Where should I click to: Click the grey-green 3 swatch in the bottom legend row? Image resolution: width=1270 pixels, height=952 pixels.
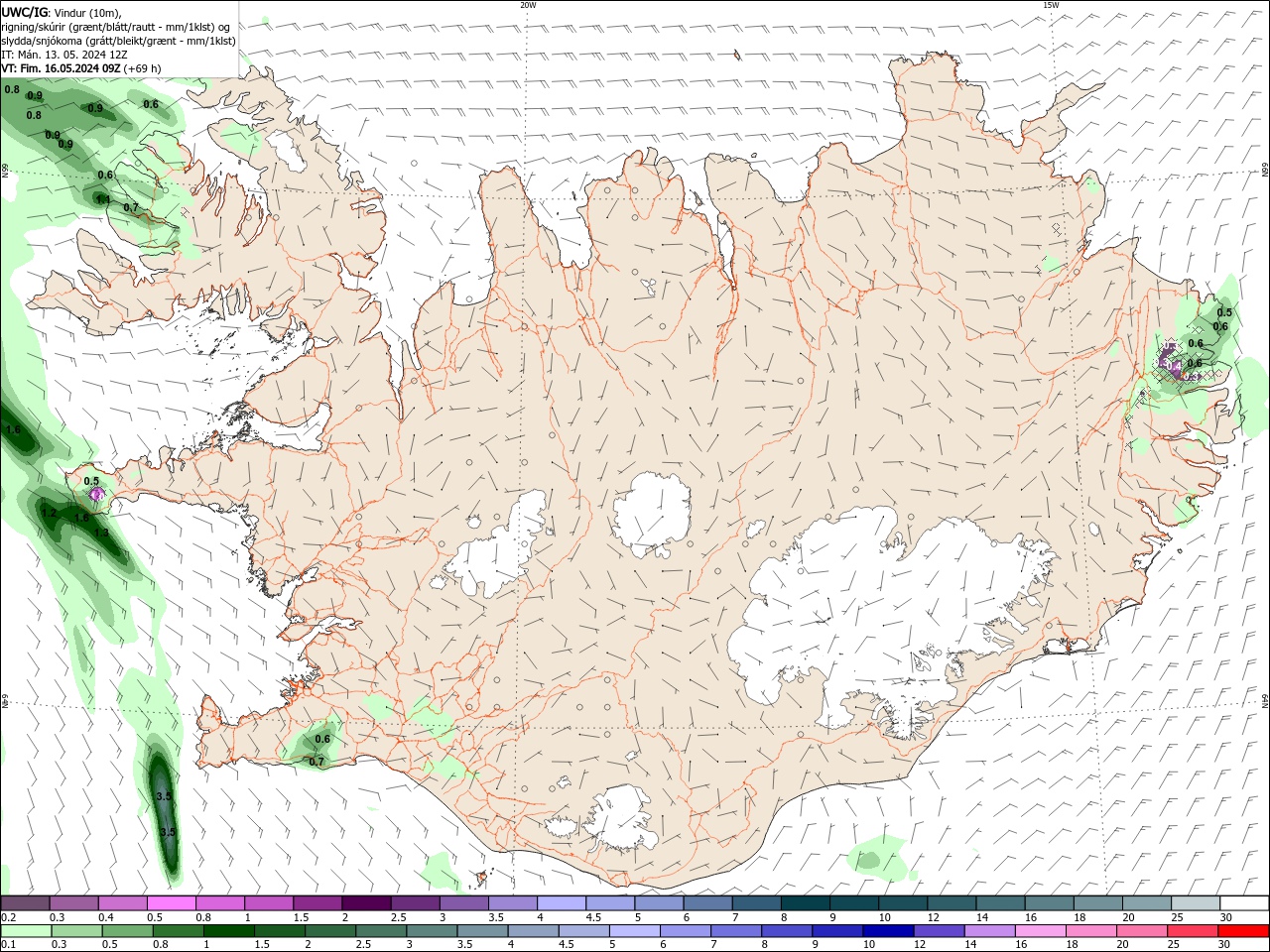(432, 931)
